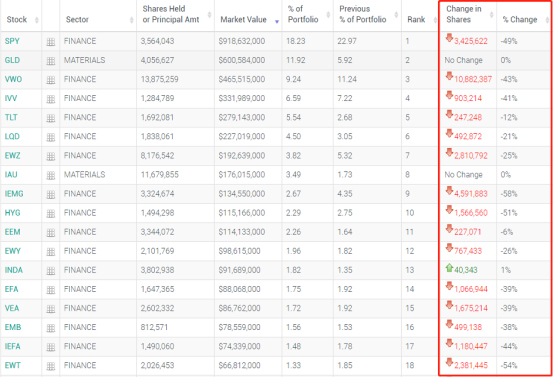Image resolution: width=553 pixels, height=377 pixels.
Task: Open the IAU stock link
Action: coord(11,174)
